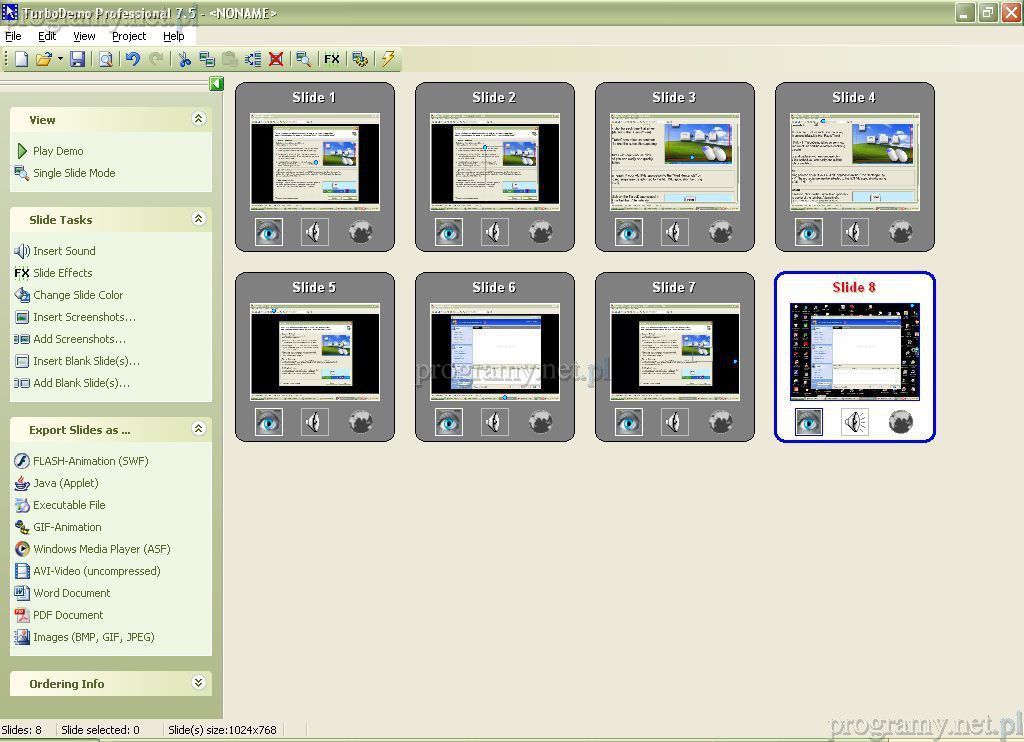Open the Edit menu
The width and height of the screenshot is (1024, 742).
tap(47, 36)
